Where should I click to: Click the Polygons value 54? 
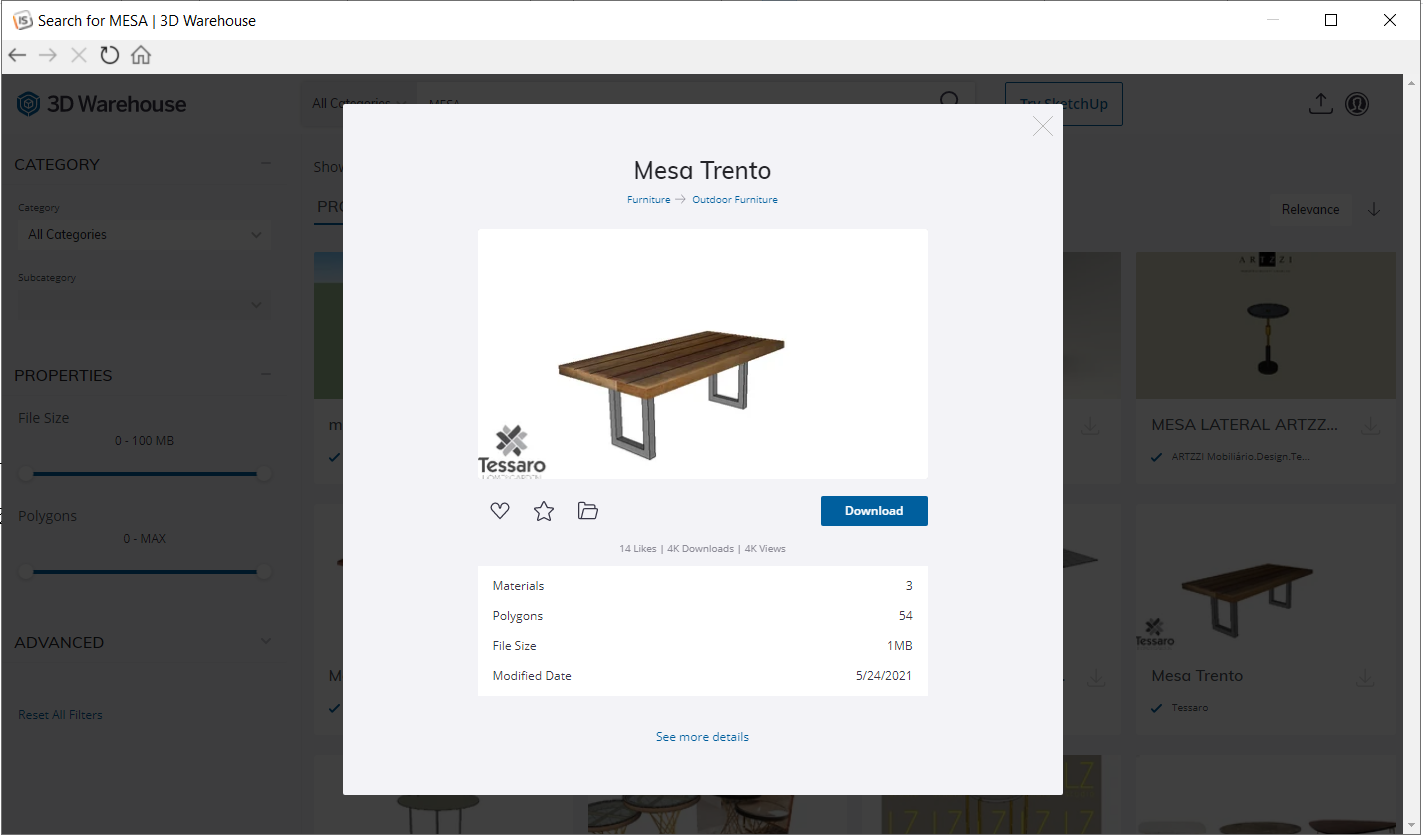(906, 616)
